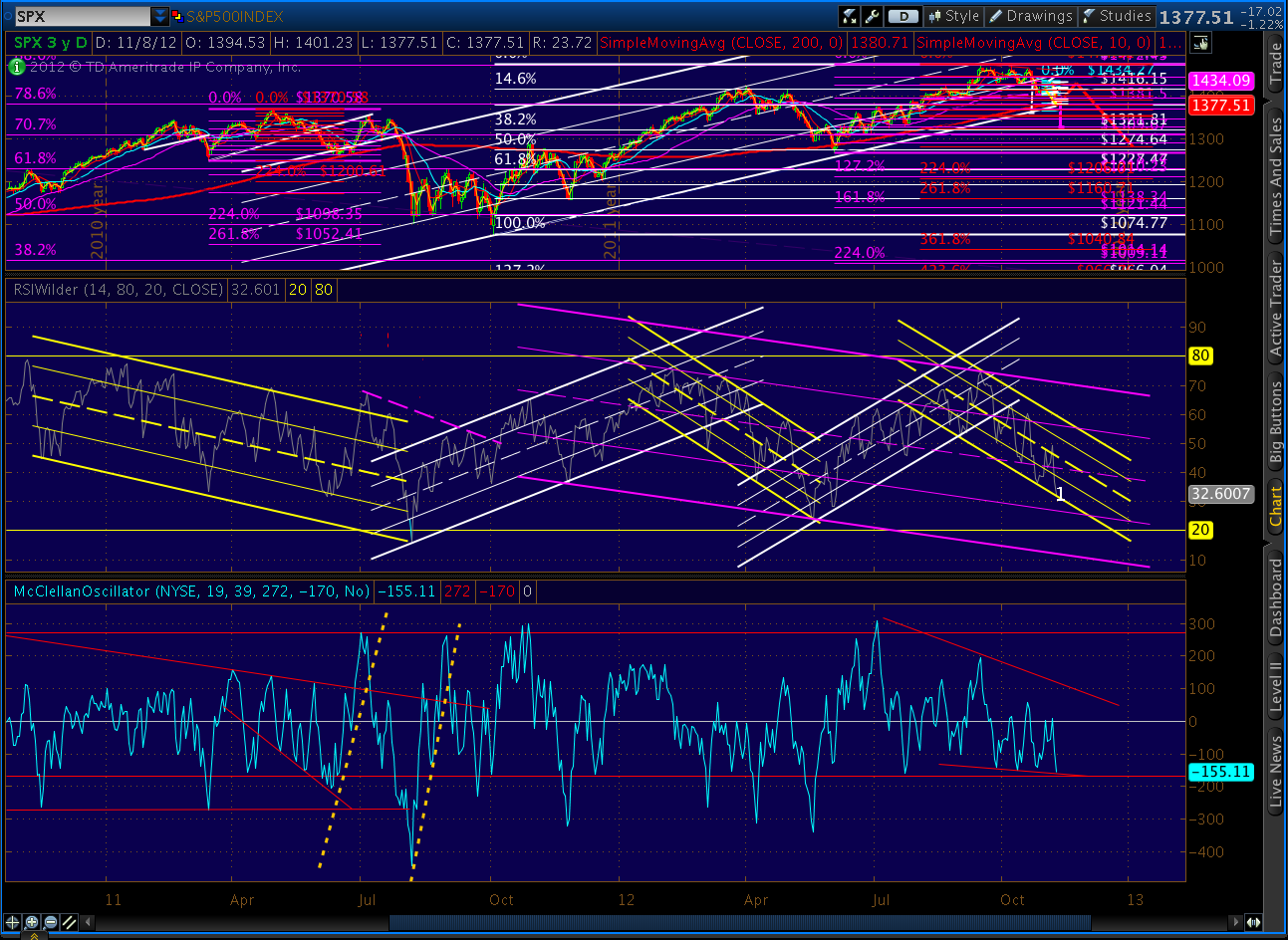The width and height of the screenshot is (1288, 940).
Task: Zoom out with the minus magnifier
Action: (x=50, y=922)
